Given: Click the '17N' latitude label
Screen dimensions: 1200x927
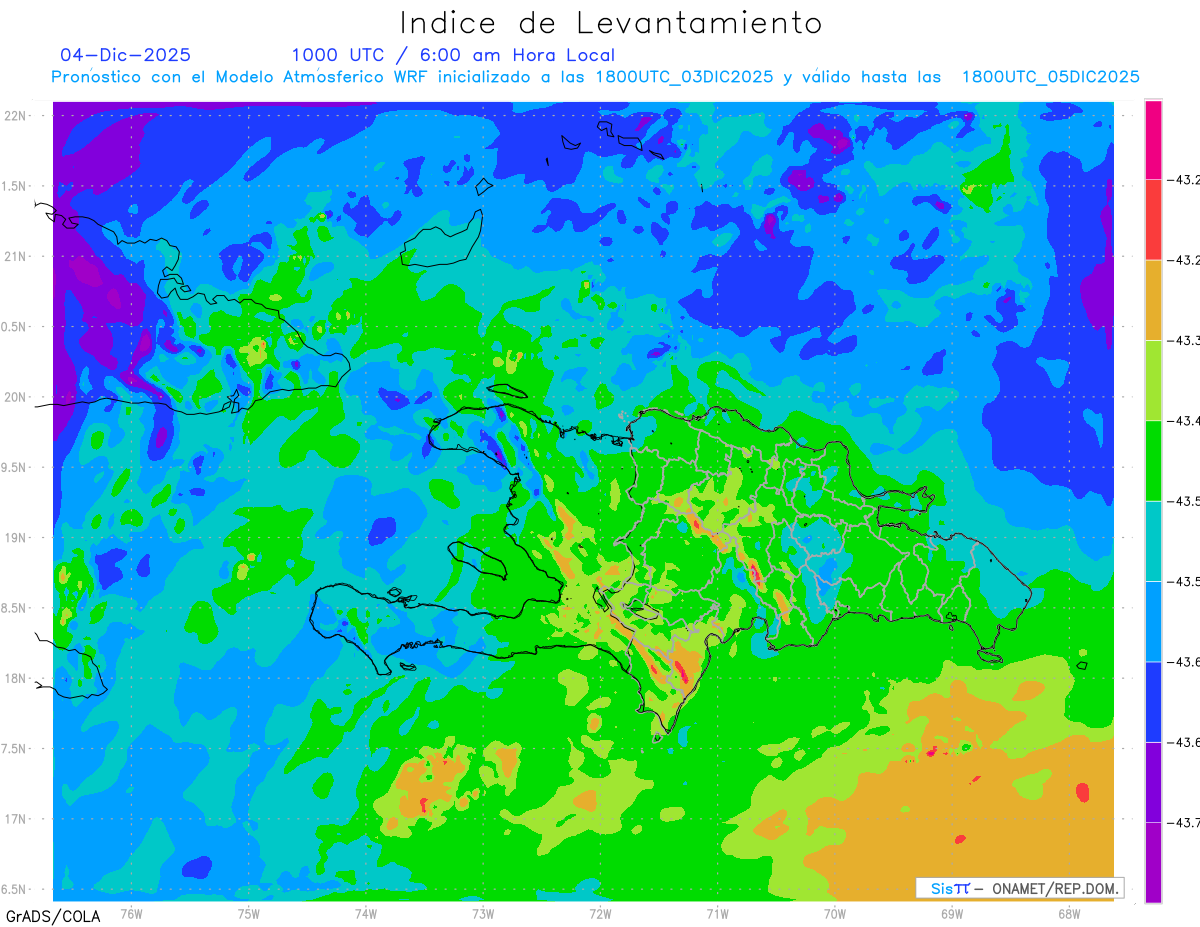Looking at the screenshot, I should pyautogui.click(x=16, y=819).
